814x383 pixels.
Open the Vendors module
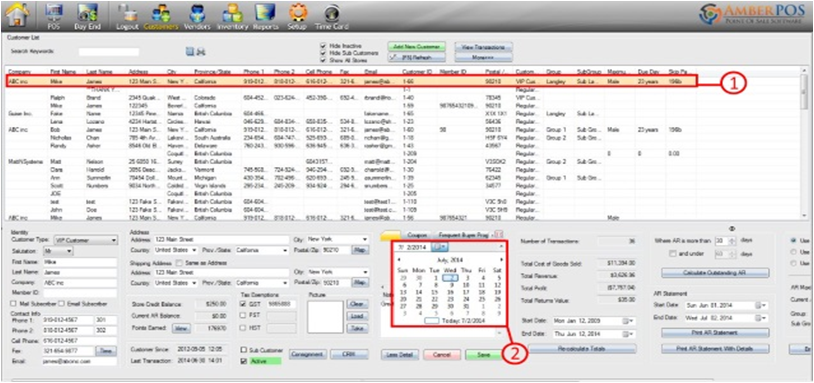197,17
